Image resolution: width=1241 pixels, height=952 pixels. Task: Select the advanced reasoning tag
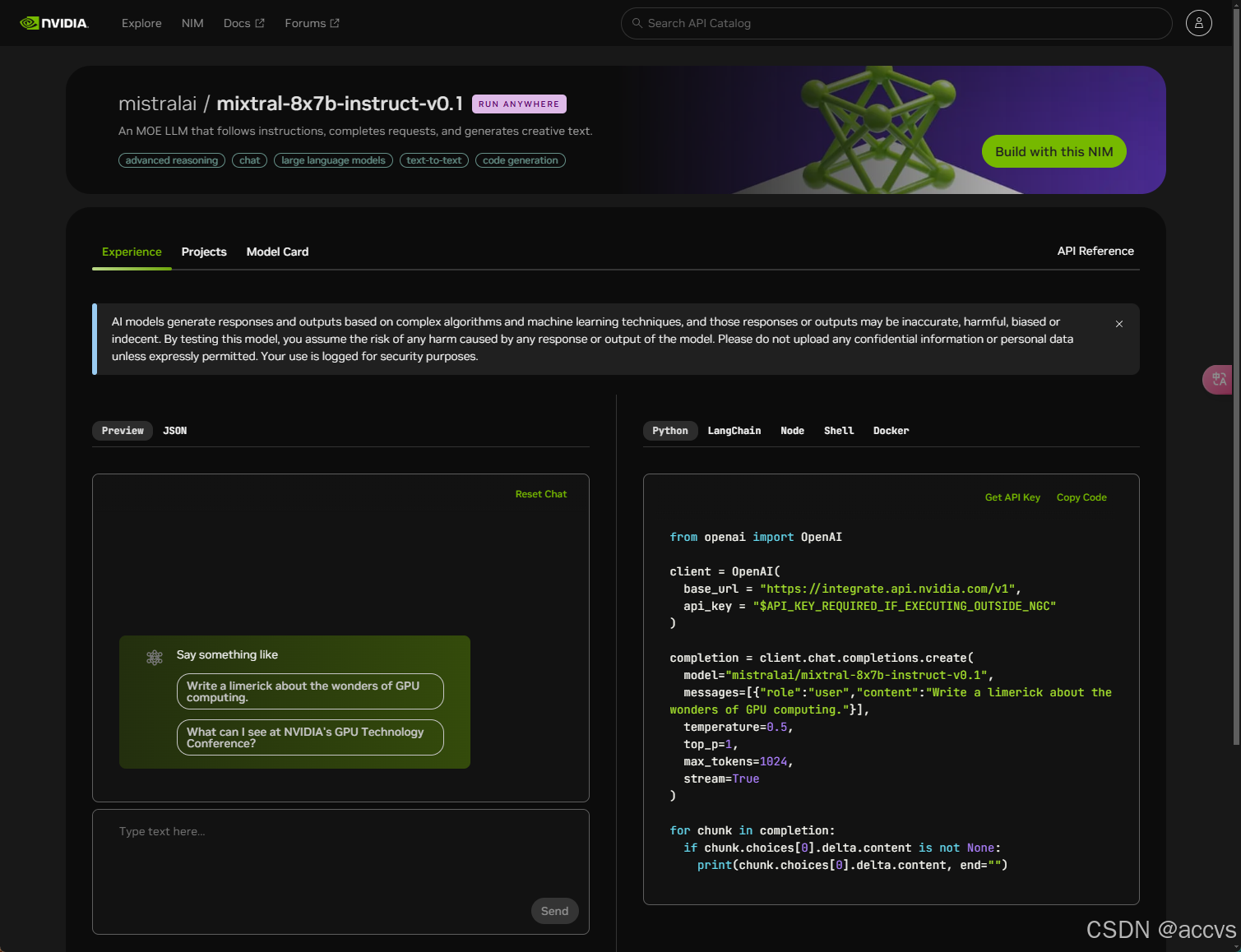(x=172, y=160)
